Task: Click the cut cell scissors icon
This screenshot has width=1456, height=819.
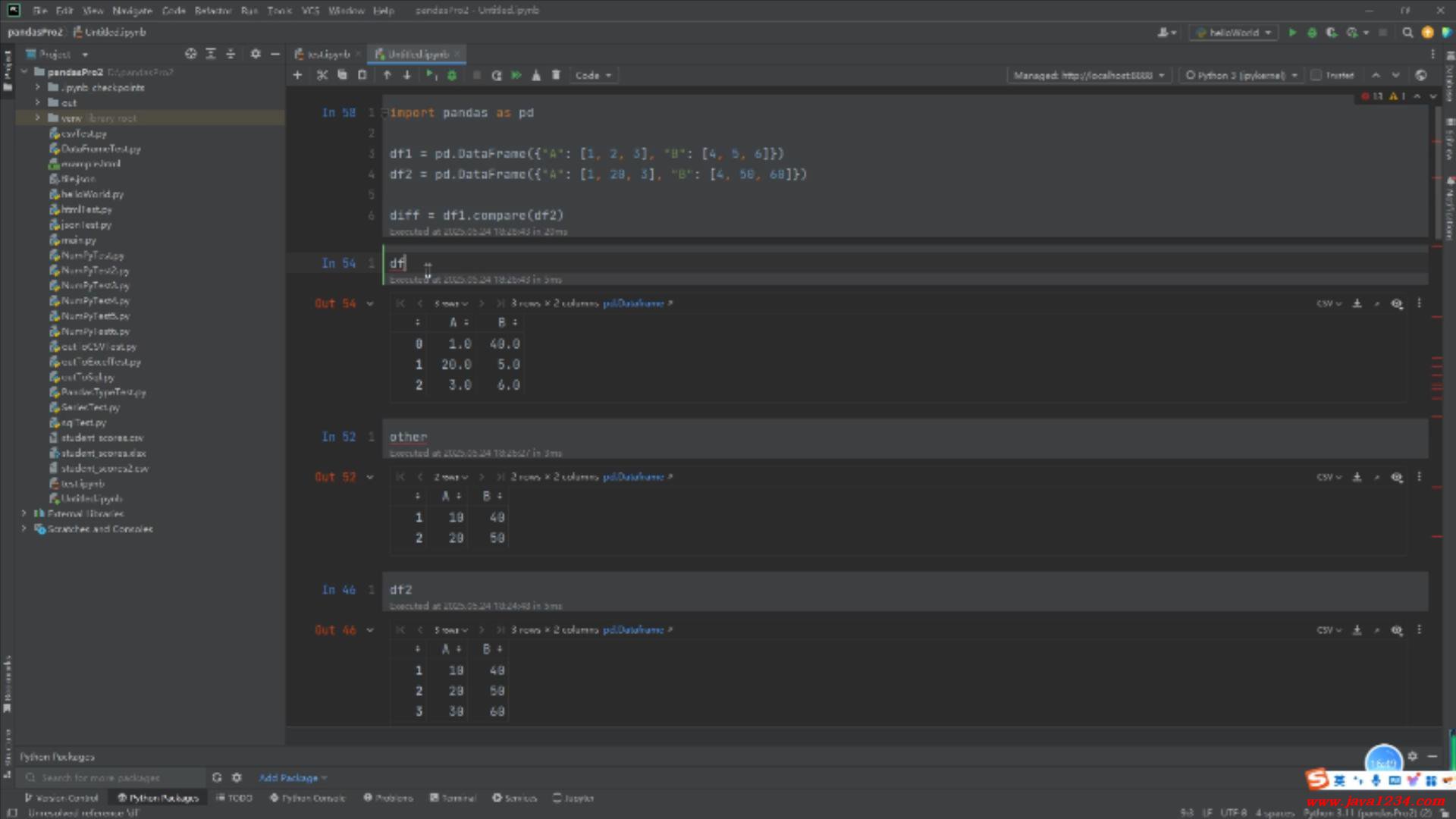Action: (322, 75)
